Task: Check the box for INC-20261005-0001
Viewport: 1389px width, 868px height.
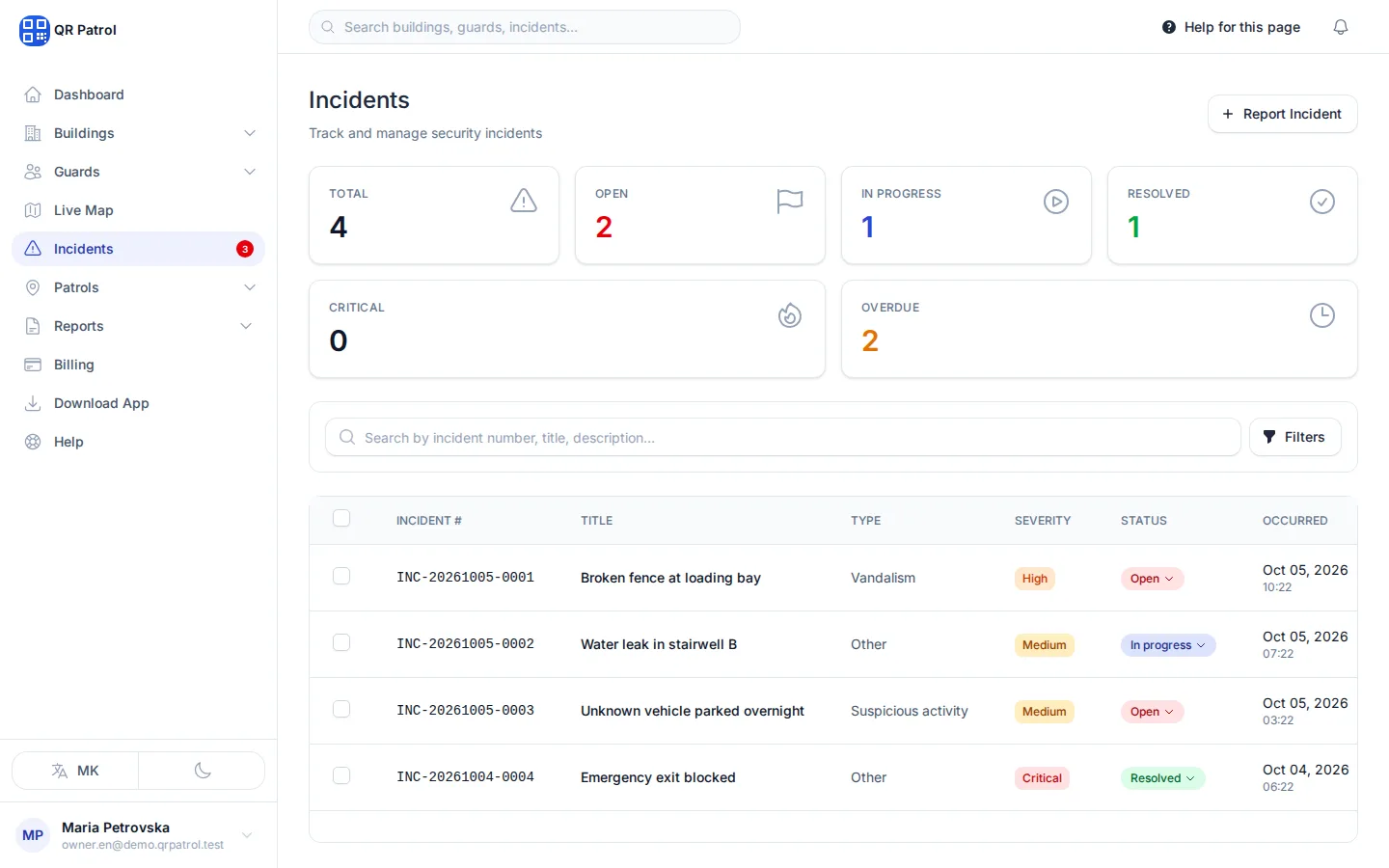Action: point(341,576)
